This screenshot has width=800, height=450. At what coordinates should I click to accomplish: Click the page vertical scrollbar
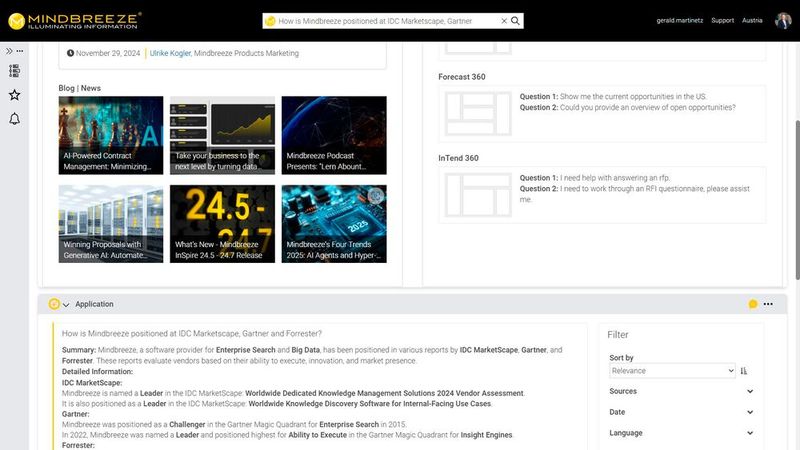(x=797, y=199)
